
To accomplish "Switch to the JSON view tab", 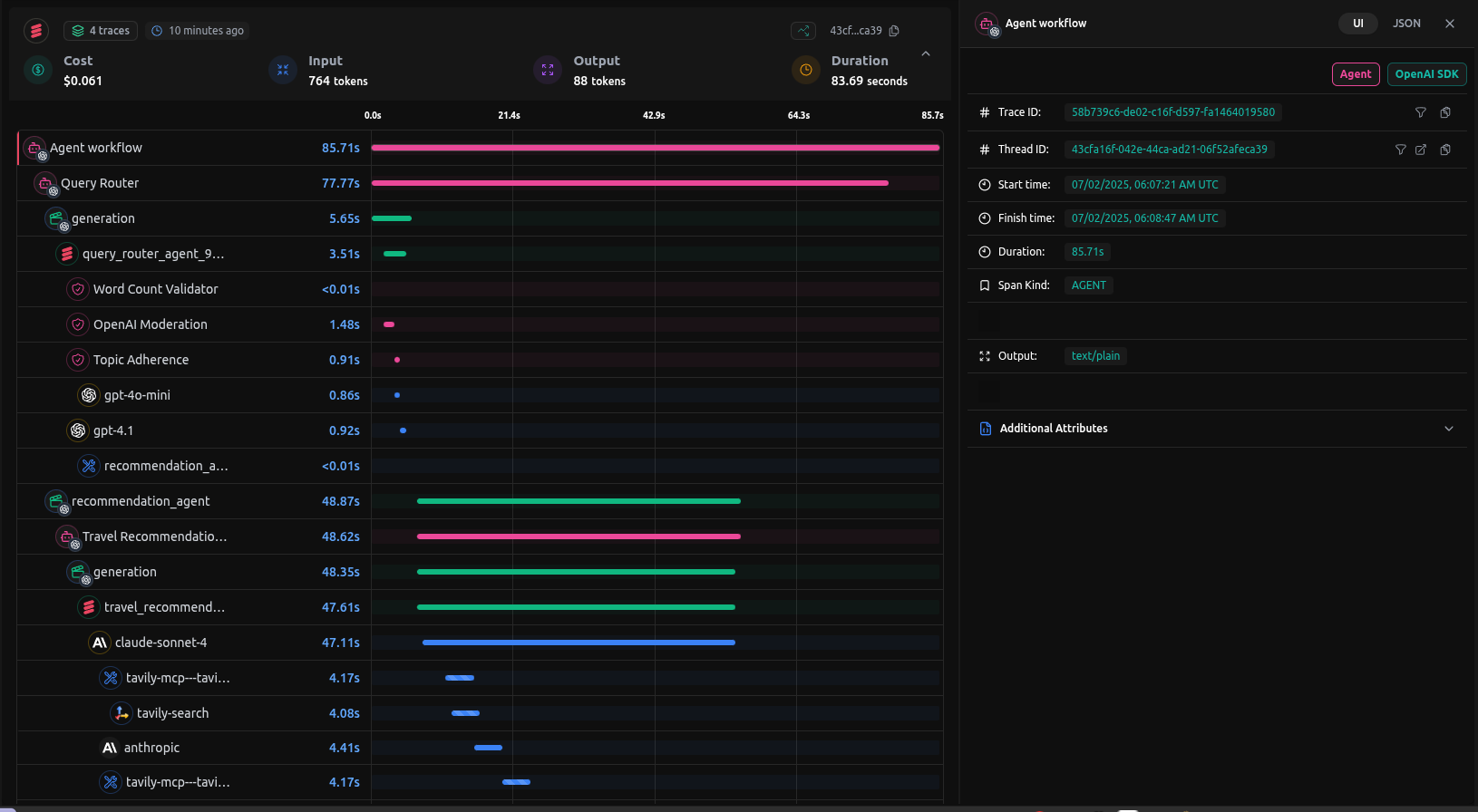I will (1406, 24).
